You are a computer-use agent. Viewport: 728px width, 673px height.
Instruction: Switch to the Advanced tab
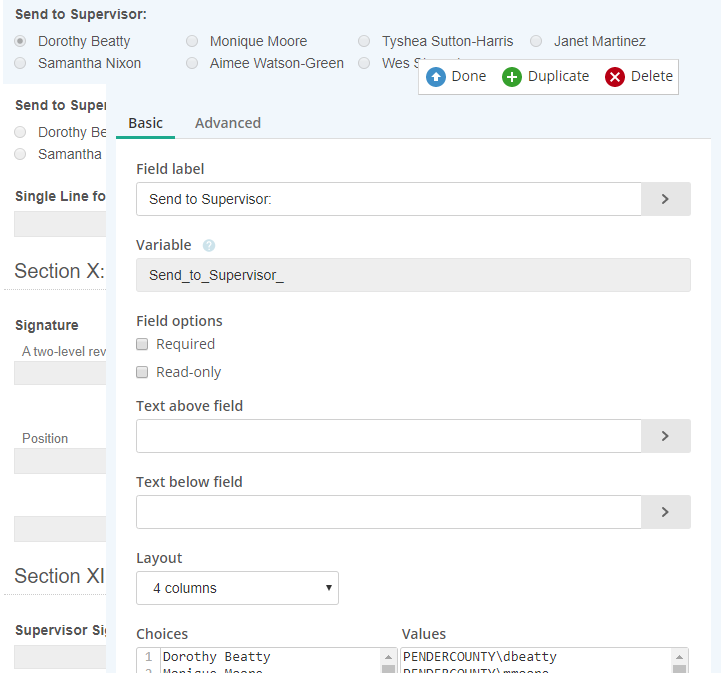(x=228, y=123)
